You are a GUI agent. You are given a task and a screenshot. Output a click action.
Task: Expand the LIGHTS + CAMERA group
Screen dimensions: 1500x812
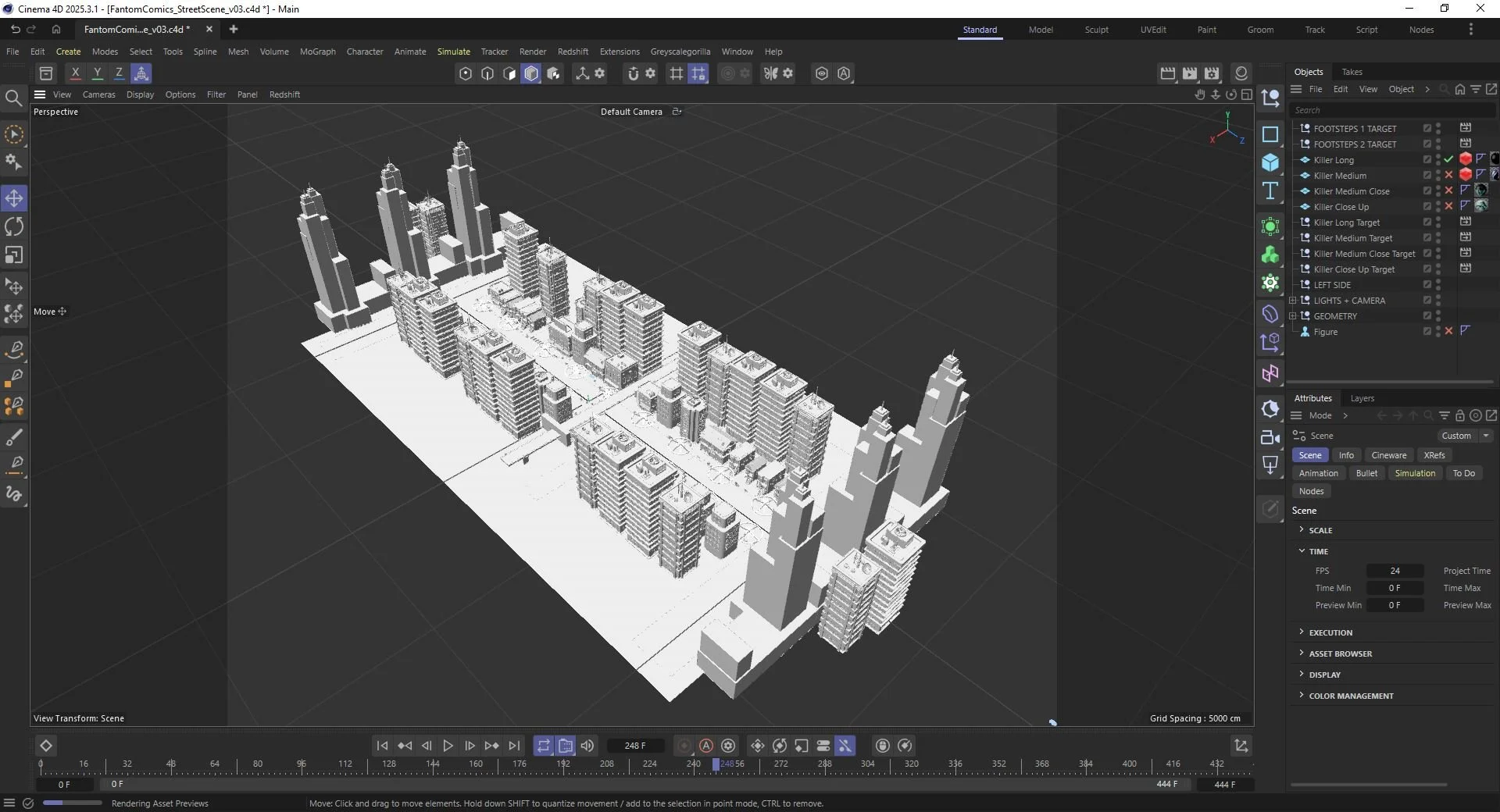1293,301
